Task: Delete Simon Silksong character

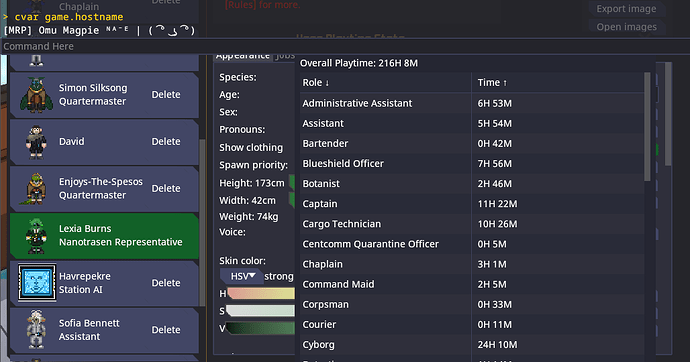Action: coord(166,95)
